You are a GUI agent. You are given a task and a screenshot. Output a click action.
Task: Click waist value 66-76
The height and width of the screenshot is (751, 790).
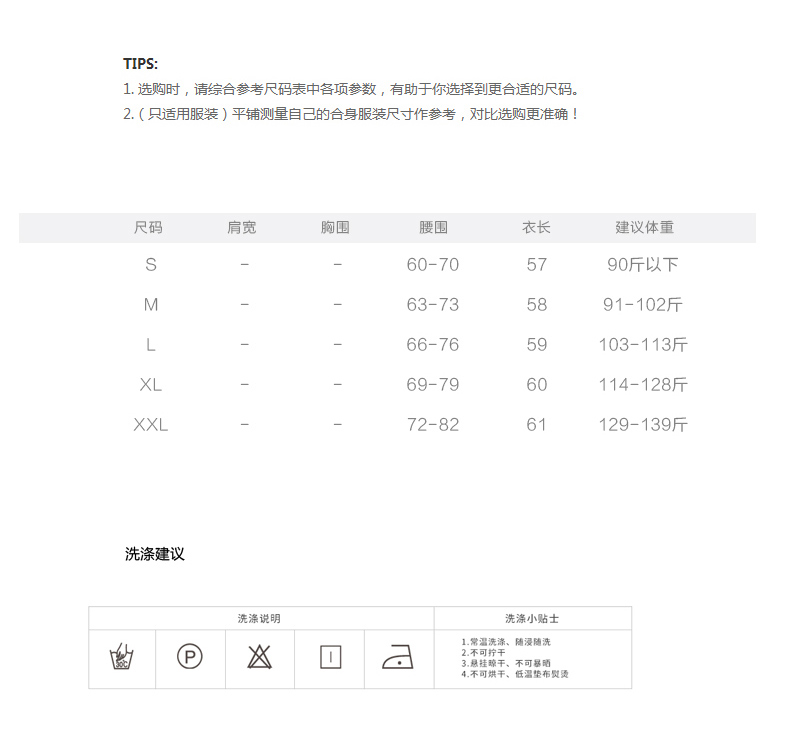point(433,345)
